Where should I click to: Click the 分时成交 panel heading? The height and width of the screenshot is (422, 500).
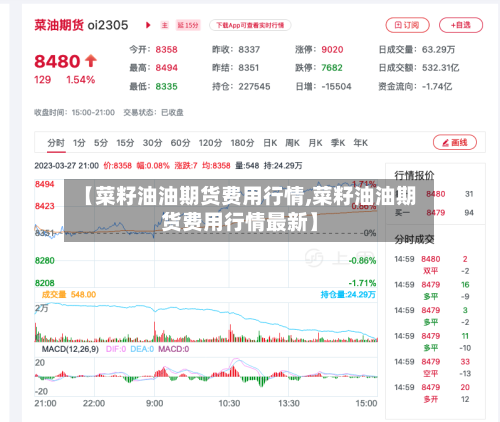click(x=414, y=239)
